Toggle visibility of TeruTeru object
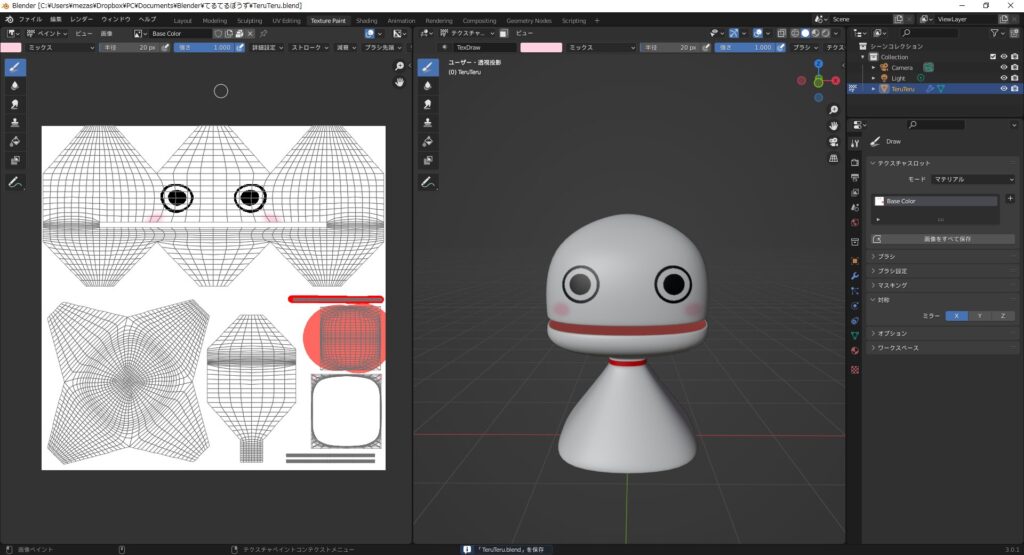Viewport: 1024px width, 555px height. pos(1002,88)
